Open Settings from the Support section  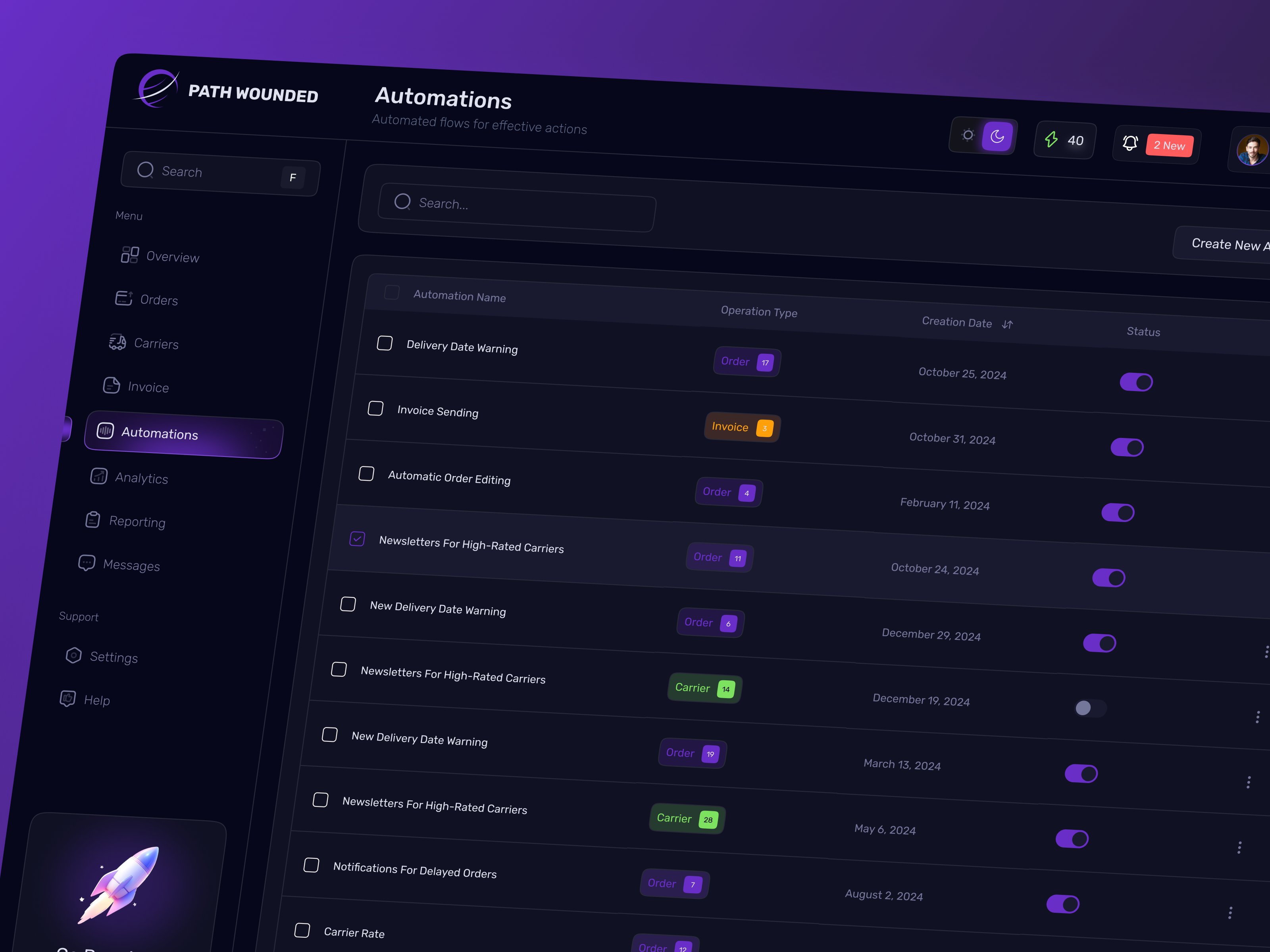pos(114,656)
